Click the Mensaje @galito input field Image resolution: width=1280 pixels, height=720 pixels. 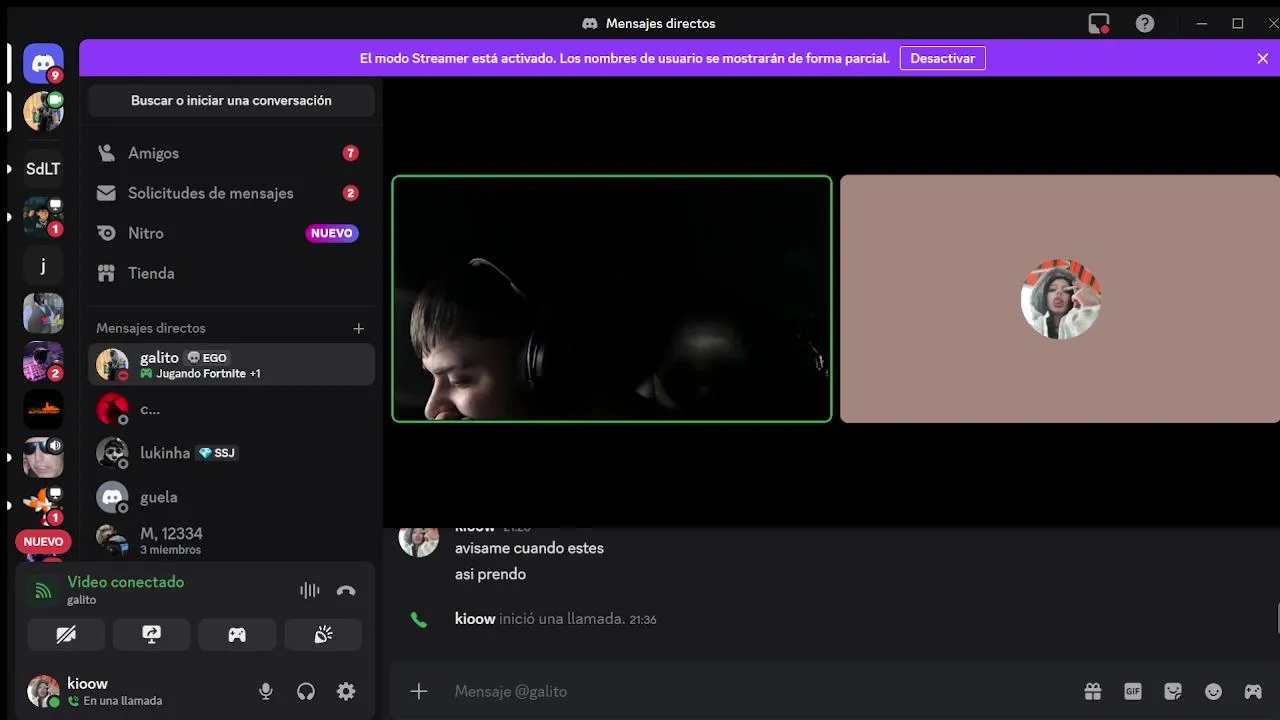tap(760, 691)
